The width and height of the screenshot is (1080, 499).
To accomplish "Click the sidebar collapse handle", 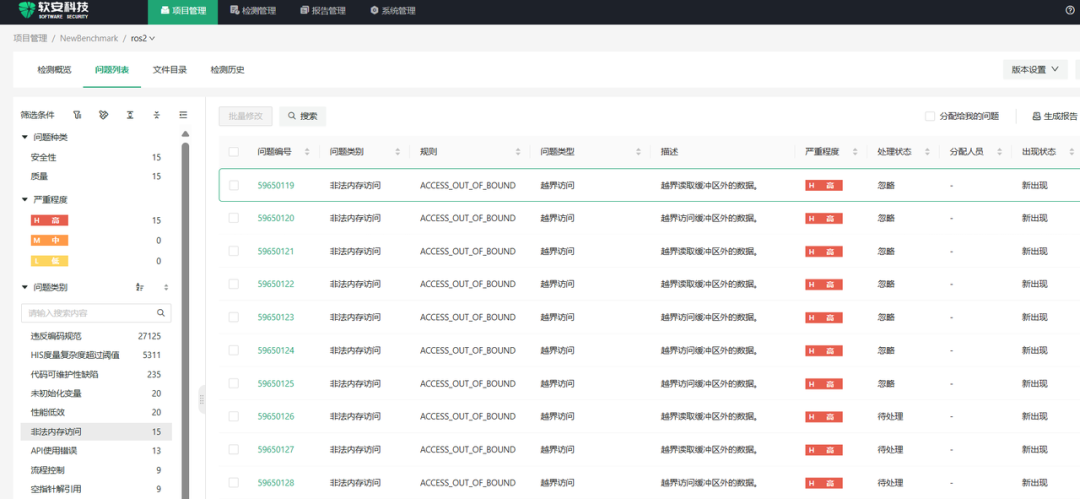I will click(201, 399).
